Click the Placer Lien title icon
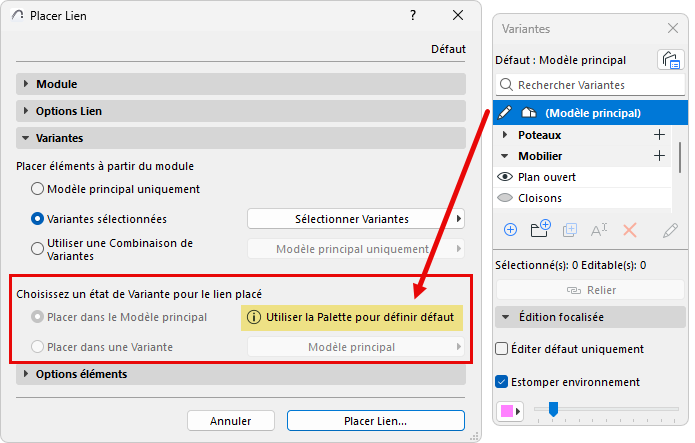Screen dimensions: 695x443 18,16
